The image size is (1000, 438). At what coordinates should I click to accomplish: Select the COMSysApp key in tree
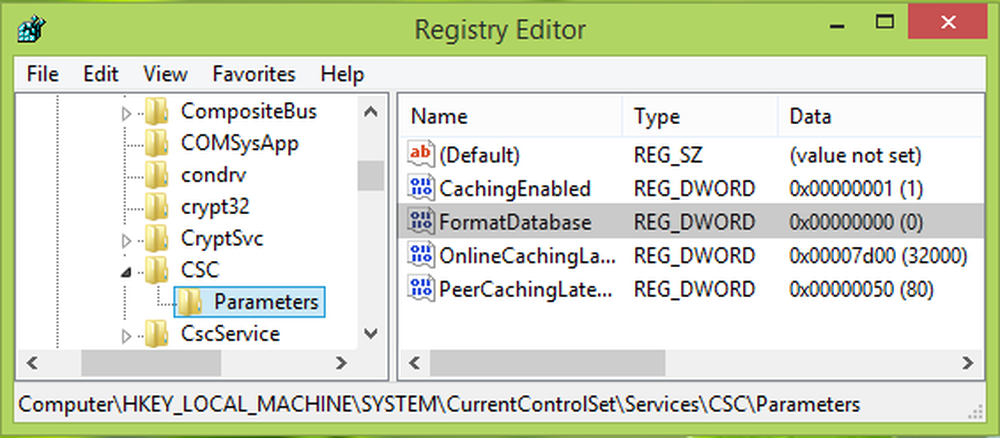tap(240, 143)
